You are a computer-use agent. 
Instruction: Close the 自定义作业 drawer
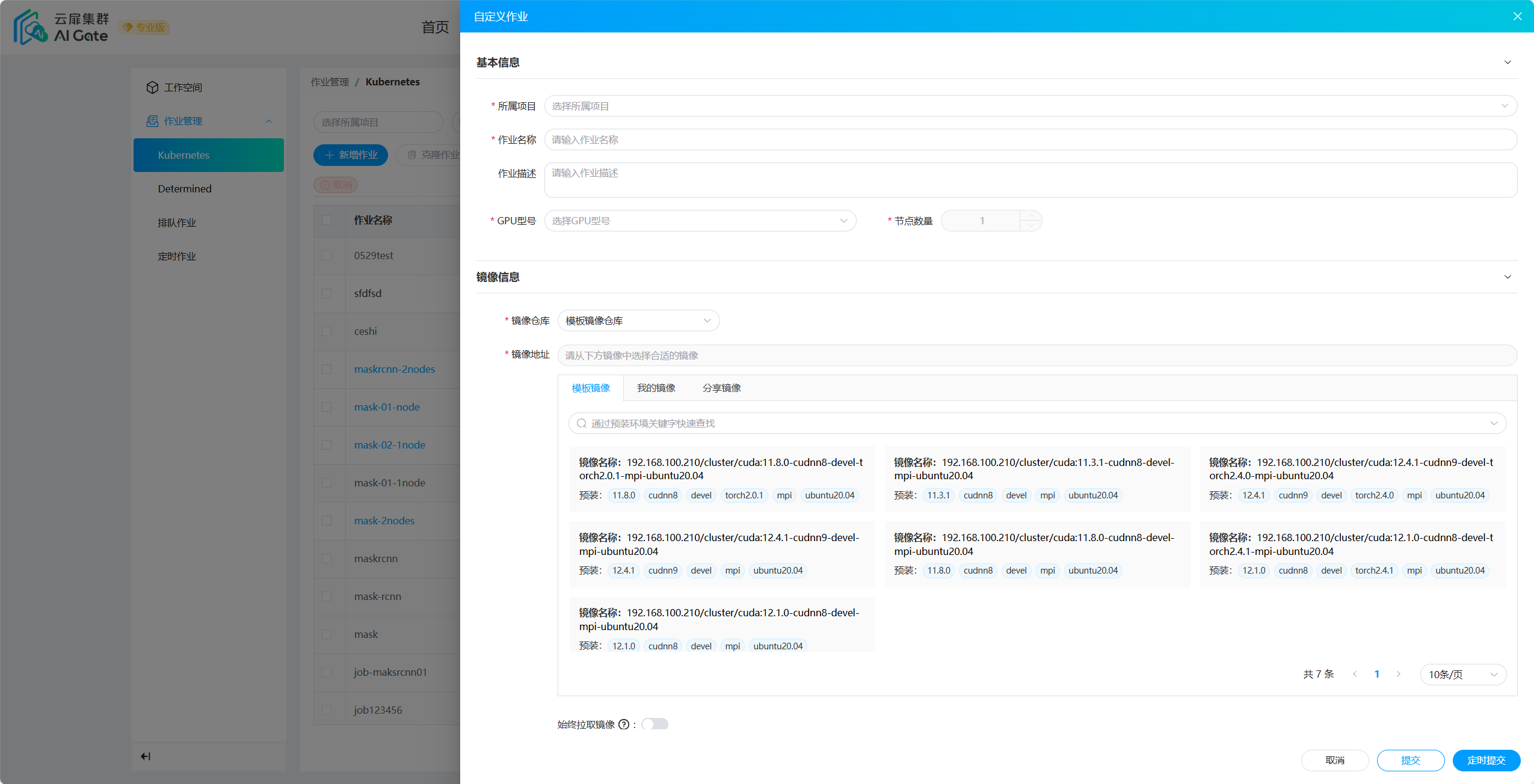pyautogui.click(x=1518, y=16)
